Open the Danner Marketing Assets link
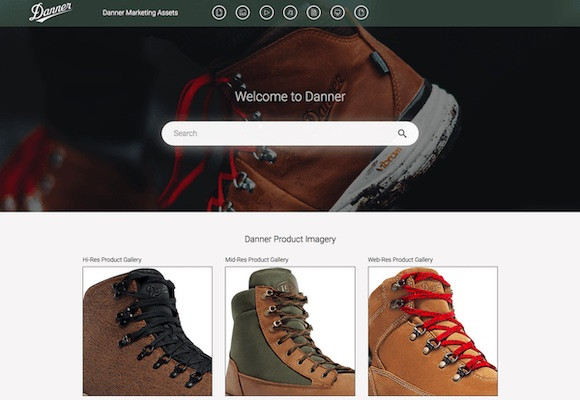580x400 pixels. pos(140,13)
